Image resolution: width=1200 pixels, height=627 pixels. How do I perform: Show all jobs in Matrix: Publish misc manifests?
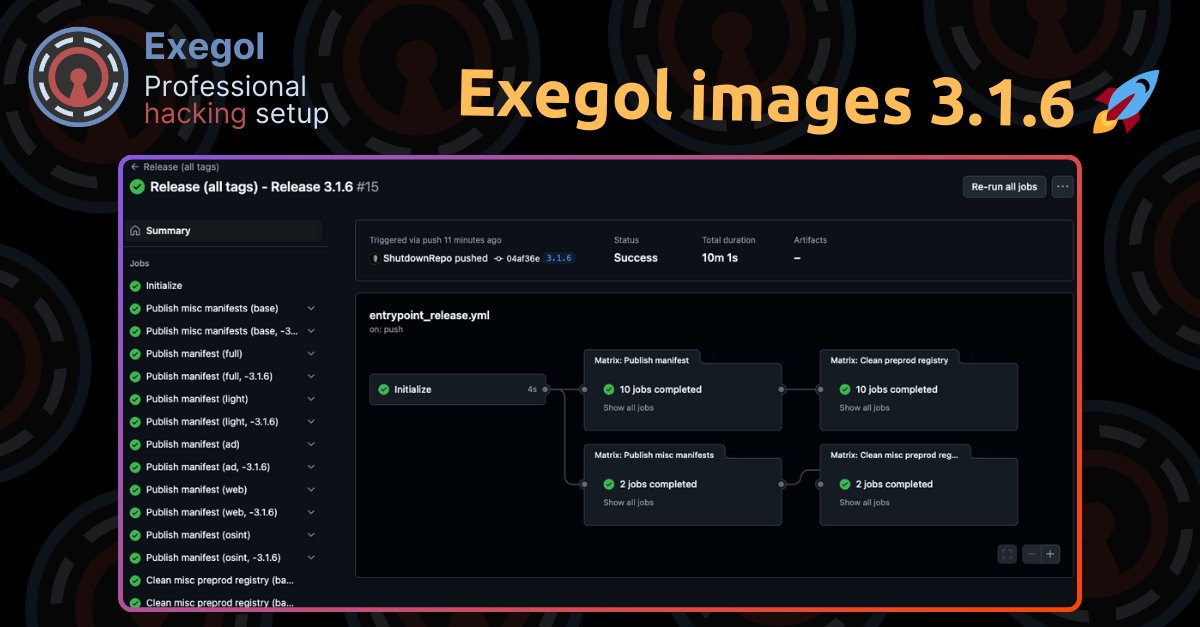[x=628, y=503]
